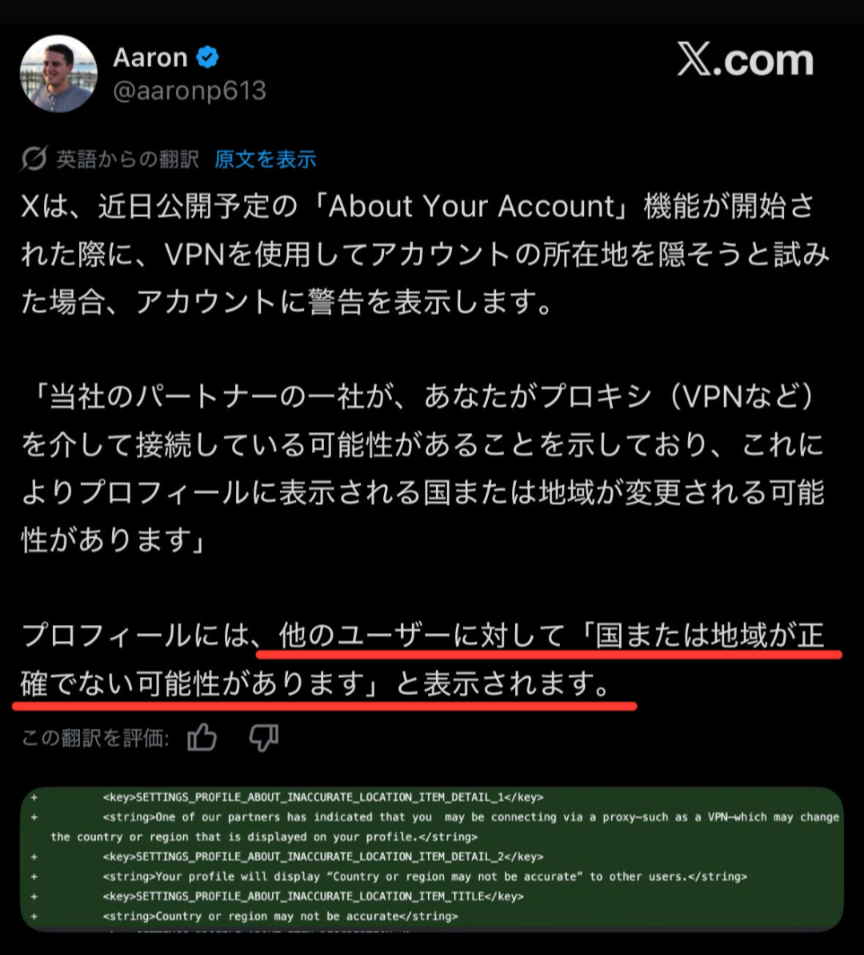864x955 pixels.
Task: Click the この翻訳を評価 label
Action: [95, 738]
